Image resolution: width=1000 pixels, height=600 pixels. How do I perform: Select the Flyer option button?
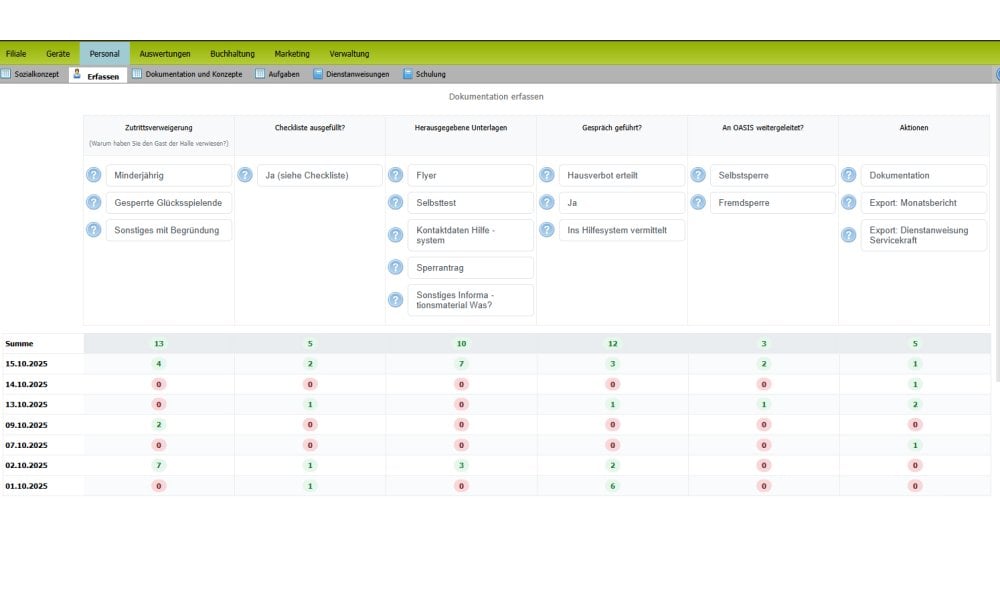[471, 175]
